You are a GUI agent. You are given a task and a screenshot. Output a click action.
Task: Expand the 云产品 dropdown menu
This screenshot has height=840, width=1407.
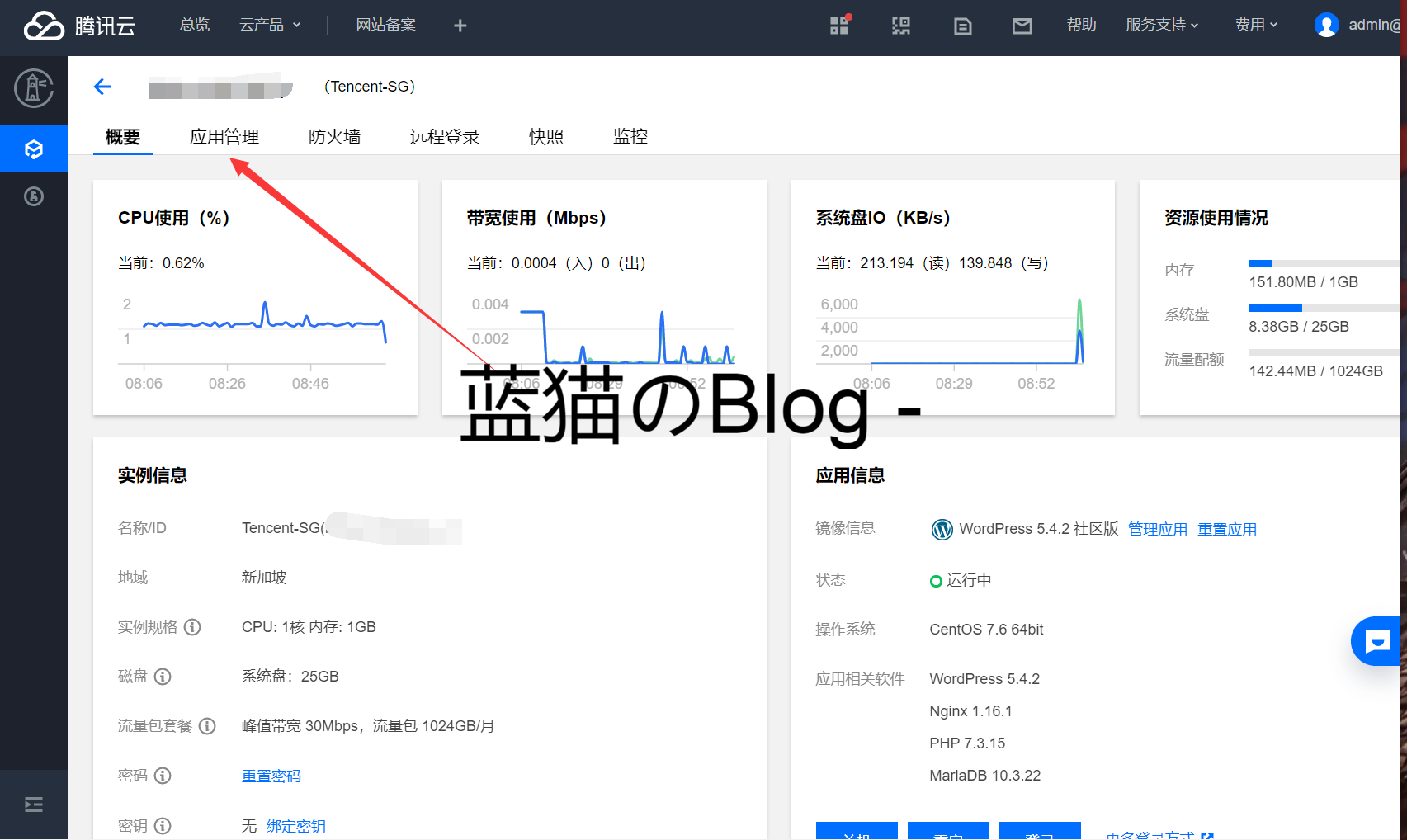270,26
